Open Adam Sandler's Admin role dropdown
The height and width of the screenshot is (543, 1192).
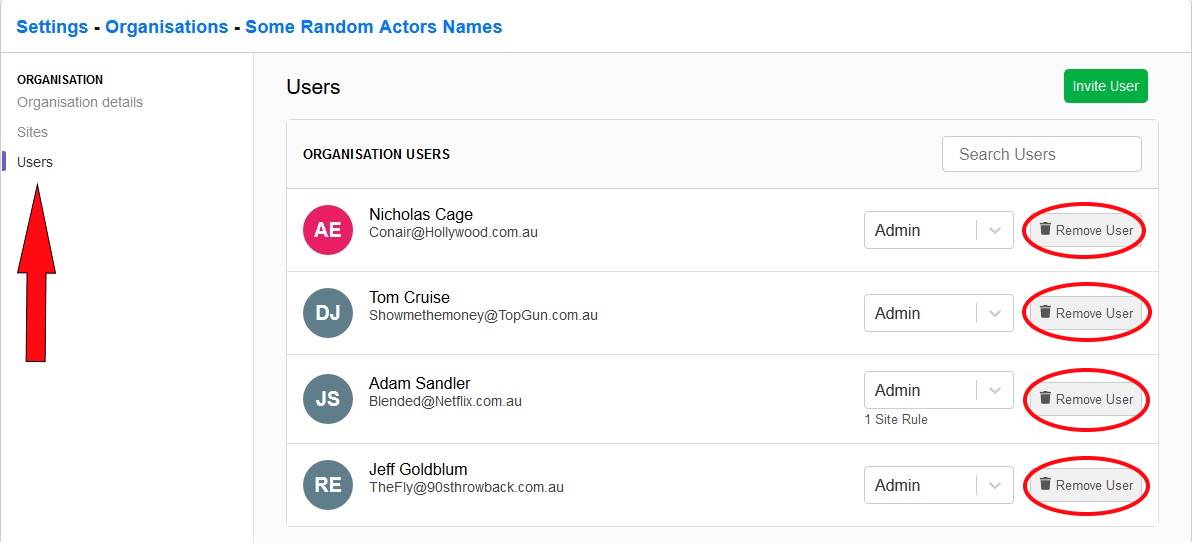(938, 390)
